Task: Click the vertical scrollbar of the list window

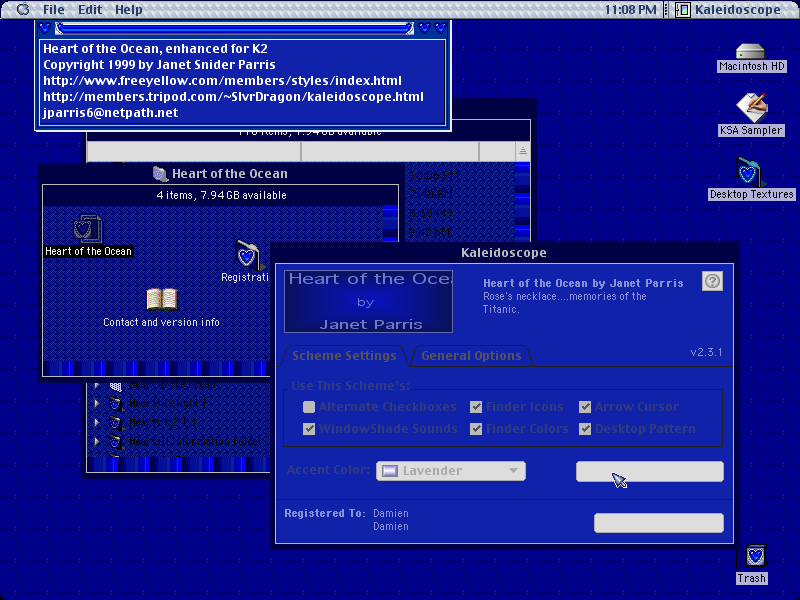Action: click(x=522, y=202)
